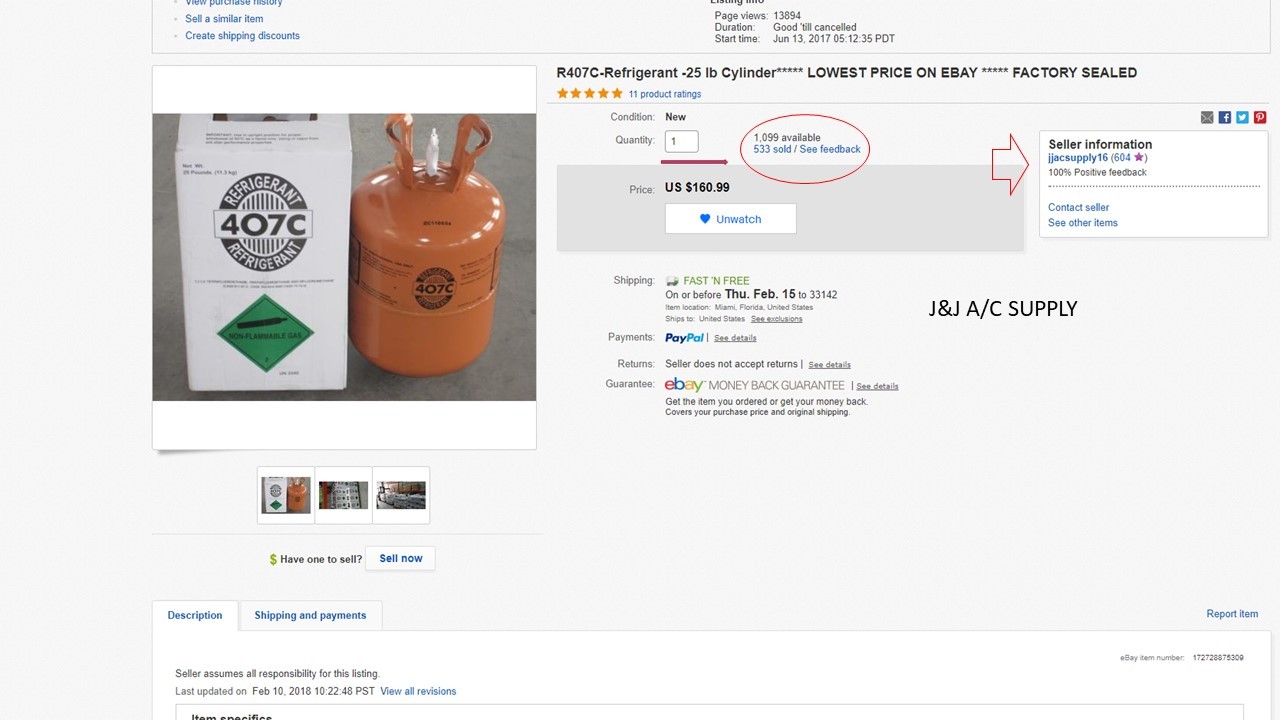Report this item listing
1280x720 pixels.
click(1232, 613)
